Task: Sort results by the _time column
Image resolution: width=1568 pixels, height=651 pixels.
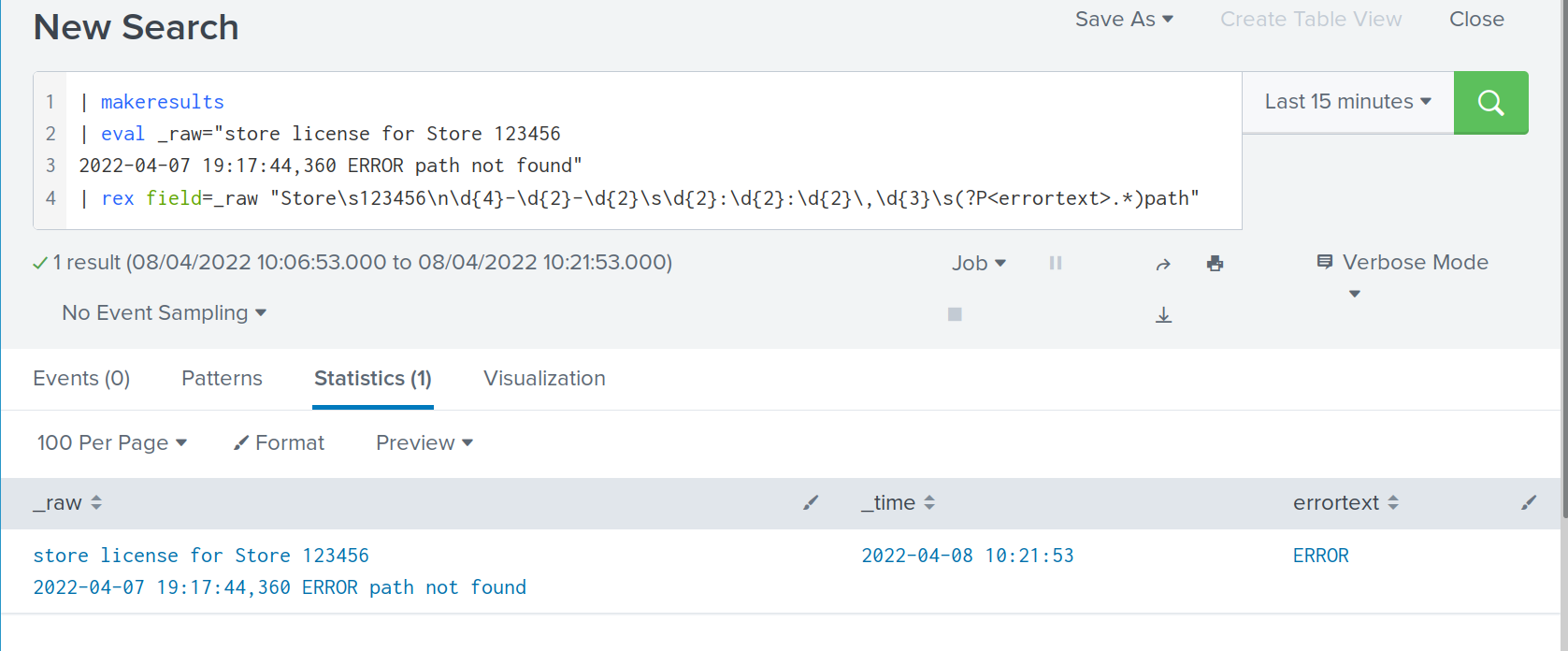Action: tap(897, 503)
